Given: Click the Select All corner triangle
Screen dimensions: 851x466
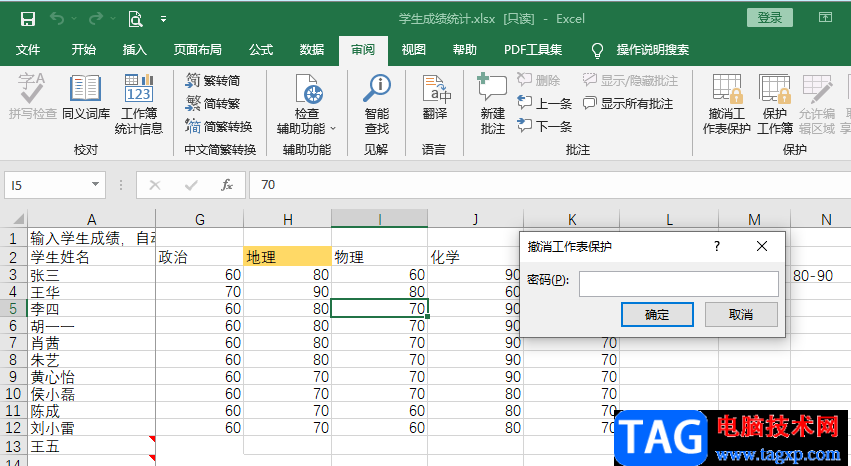Looking at the screenshot, I should pyautogui.click(x=18, y=219).
